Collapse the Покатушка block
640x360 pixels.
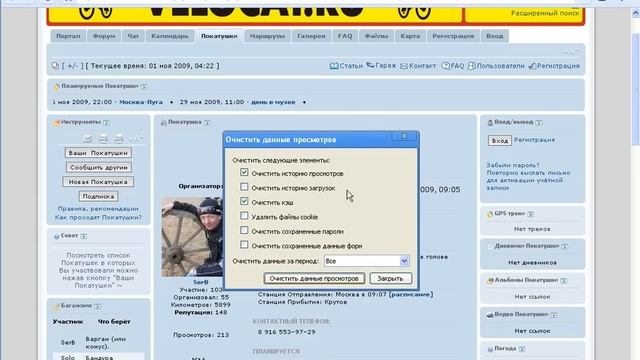pos(207,122)
